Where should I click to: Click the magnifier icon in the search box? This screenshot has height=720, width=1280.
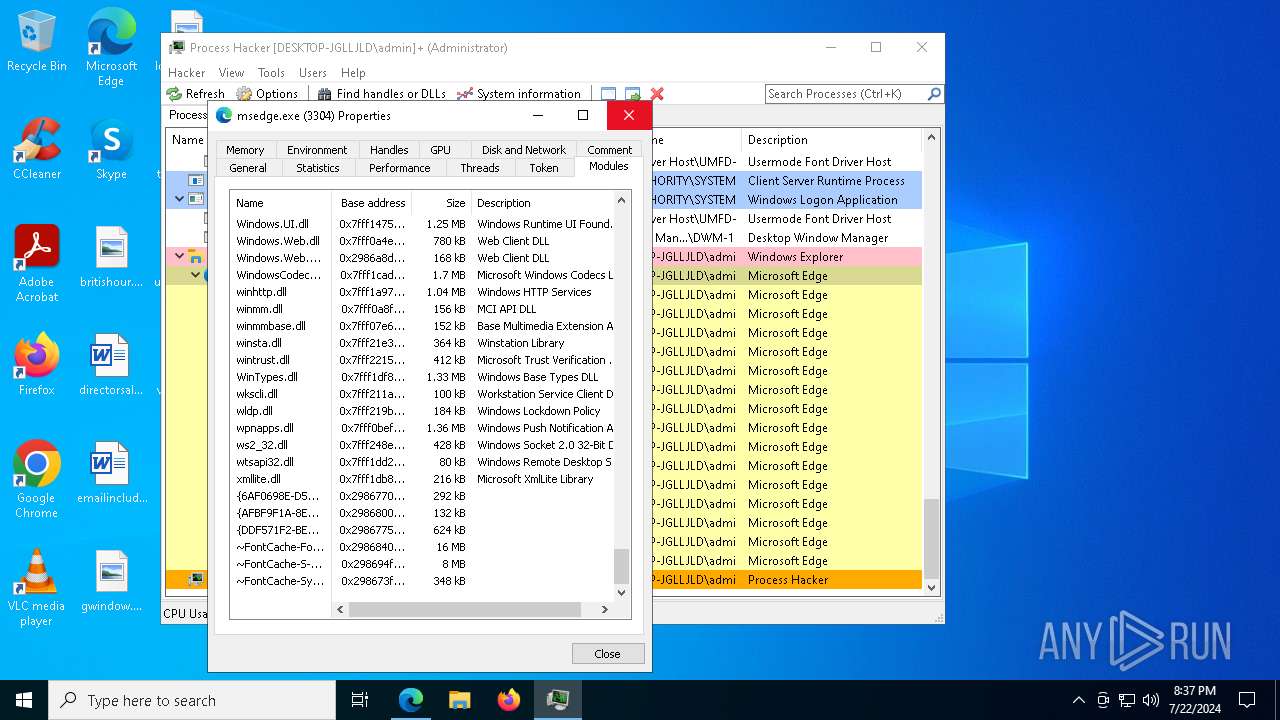coord(934,93)
